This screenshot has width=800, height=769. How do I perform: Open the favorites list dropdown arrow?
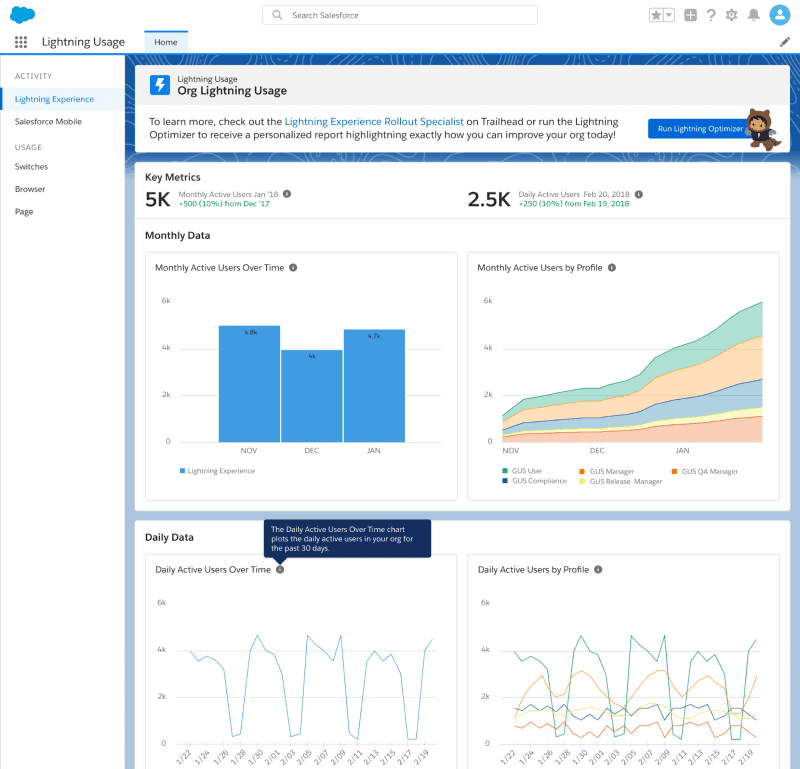[669, 15]
